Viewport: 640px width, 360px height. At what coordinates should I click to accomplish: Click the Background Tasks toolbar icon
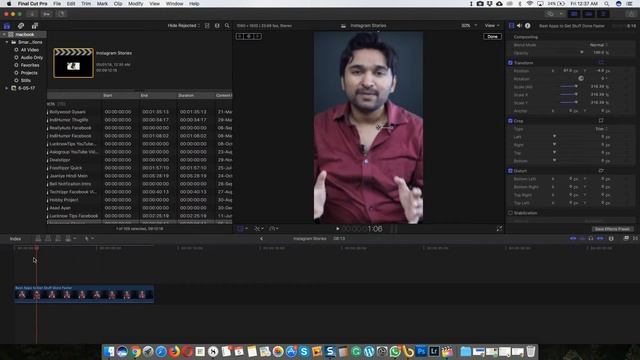coord(61,14)
